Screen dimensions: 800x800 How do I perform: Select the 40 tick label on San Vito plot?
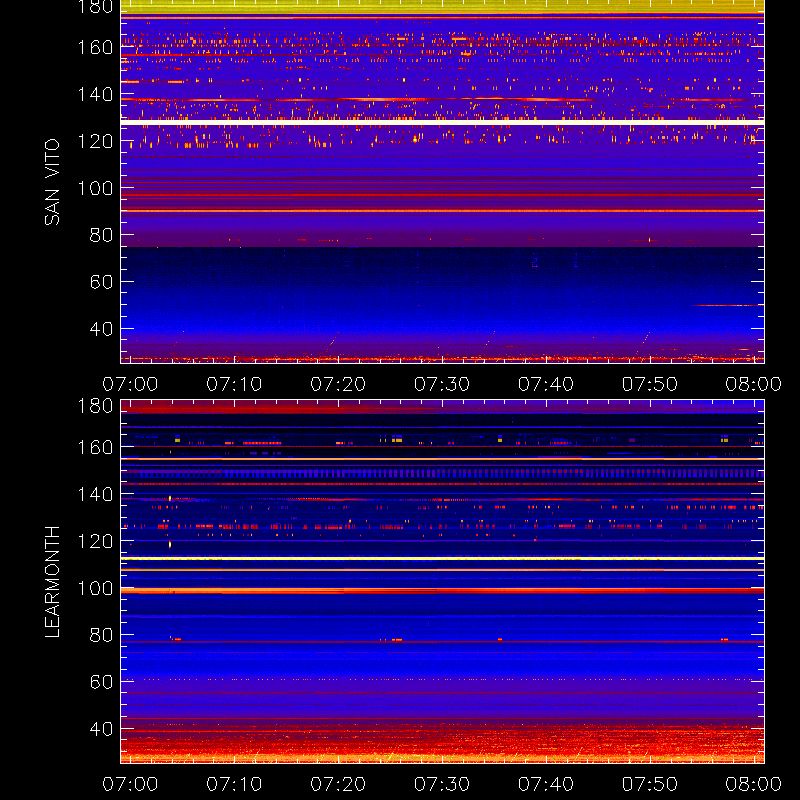(x=101, y=329)
